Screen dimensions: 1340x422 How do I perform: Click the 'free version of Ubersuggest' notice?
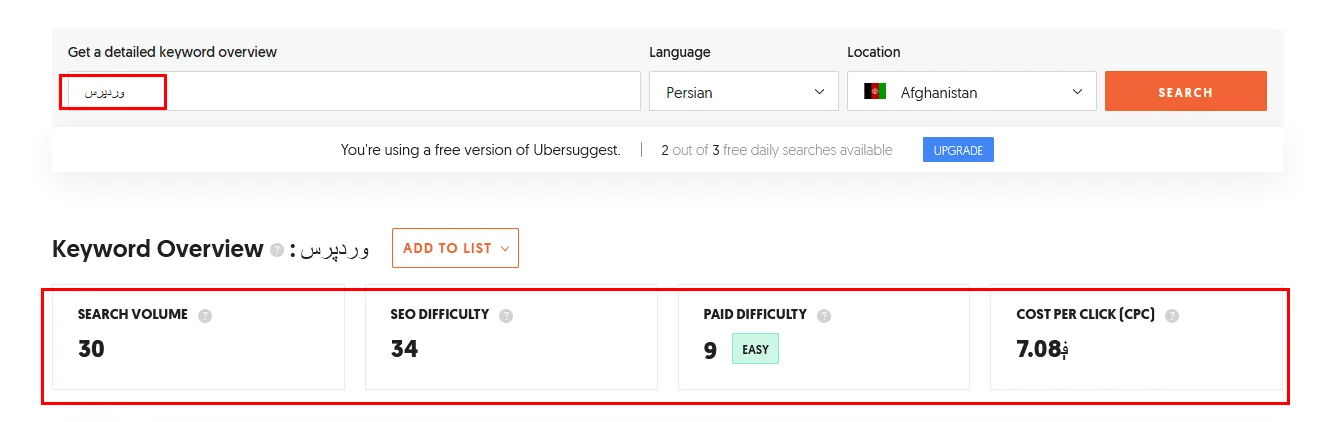[480, 150]
